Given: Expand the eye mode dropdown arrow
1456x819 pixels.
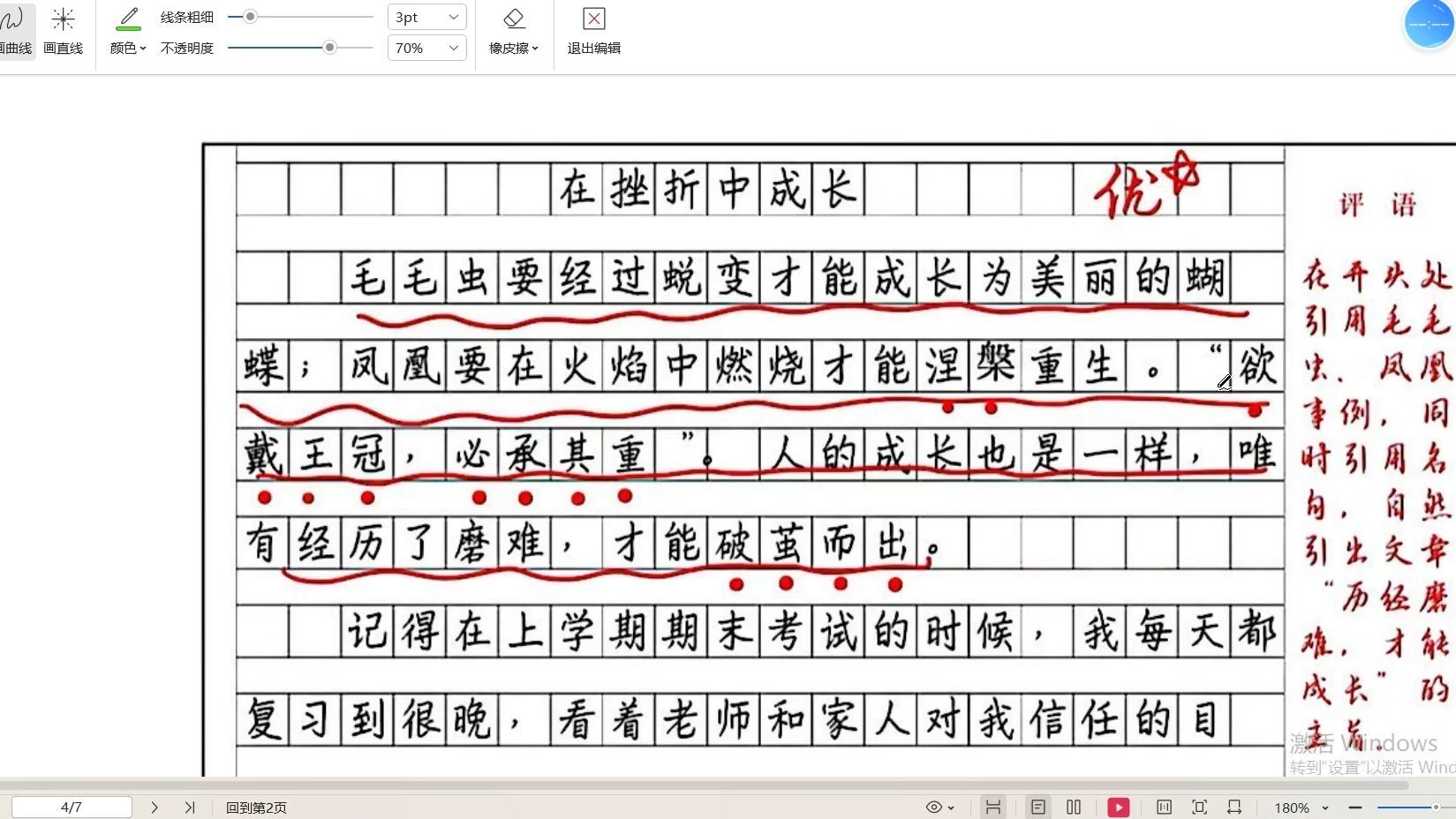Looking at the screenshot, I should click(951, 808).
